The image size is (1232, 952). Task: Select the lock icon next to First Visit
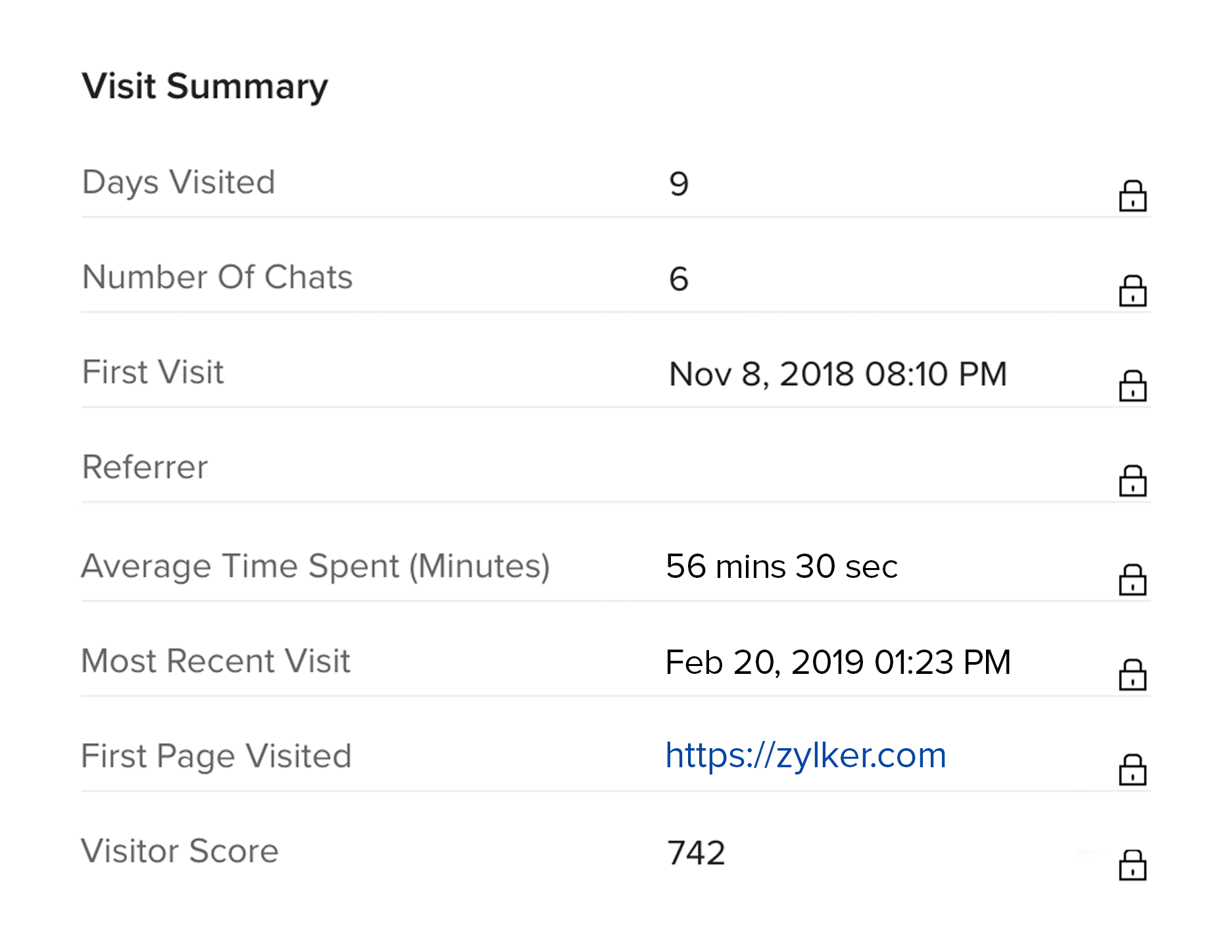1132,386
